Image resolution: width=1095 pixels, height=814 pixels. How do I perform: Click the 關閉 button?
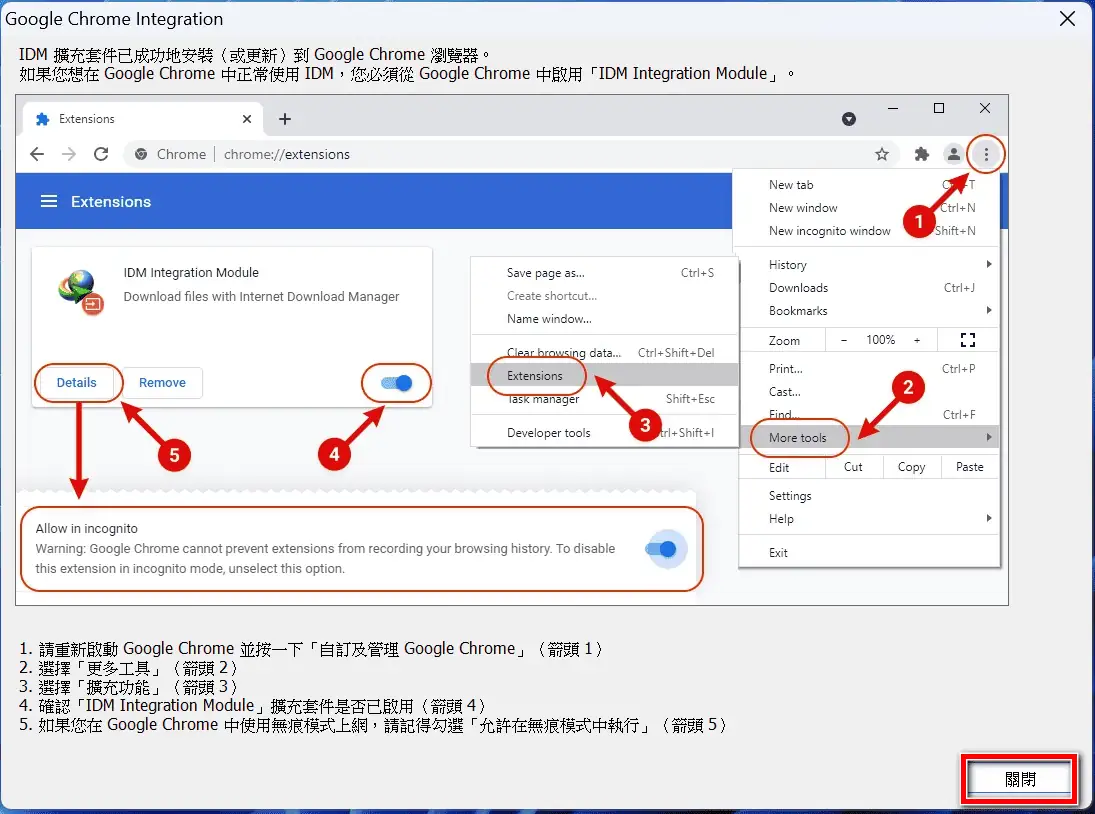[1020, 779]
